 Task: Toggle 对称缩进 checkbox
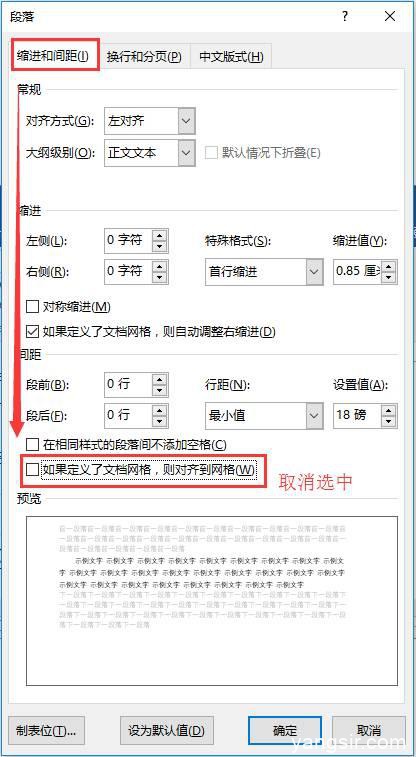(32, 307)
